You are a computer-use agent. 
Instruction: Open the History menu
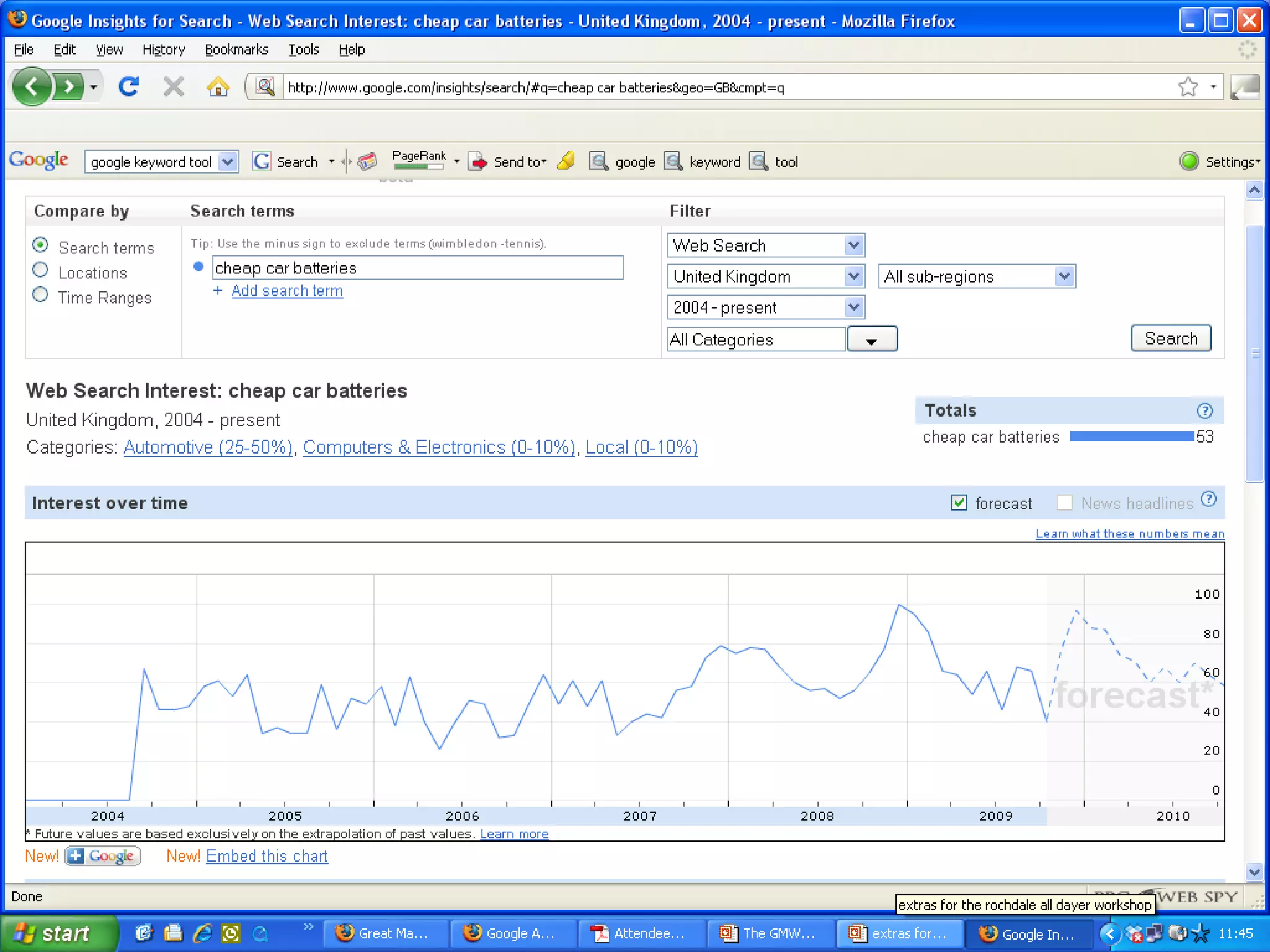pyautogui.click(x=163, y=50)
